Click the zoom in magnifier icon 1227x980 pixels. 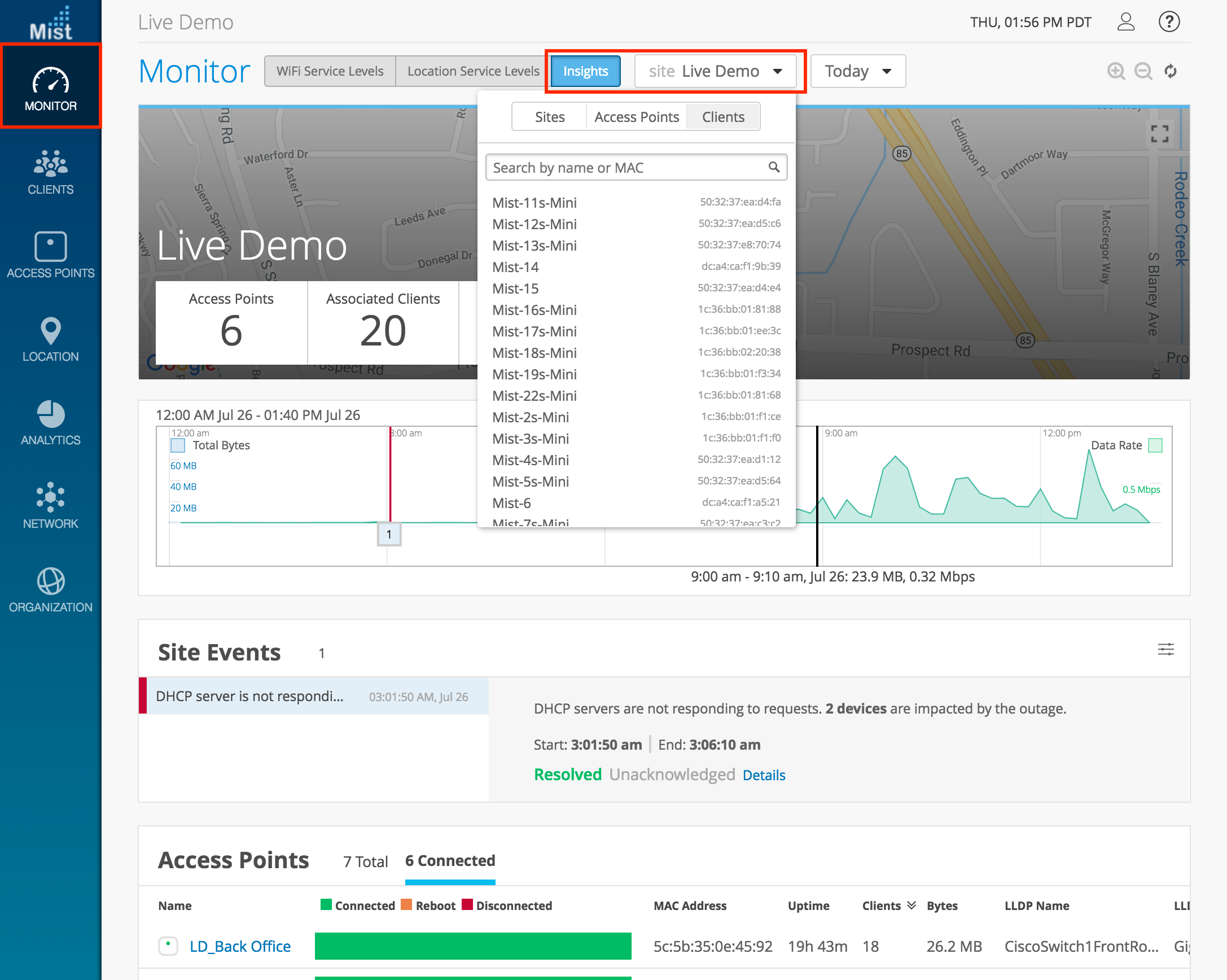coord(1115,71)
